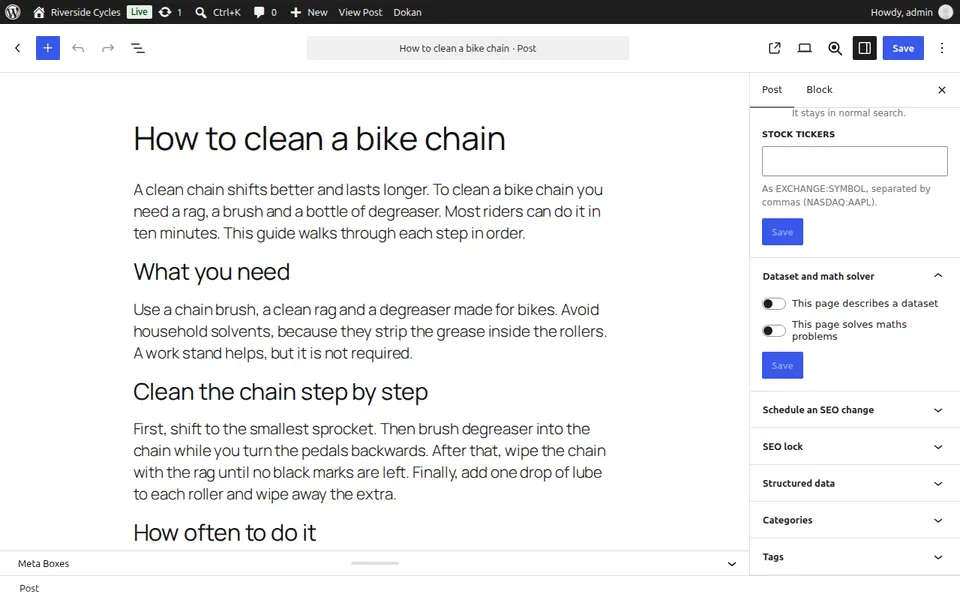Open the Riverside Cycles site home link

point(77,12)
